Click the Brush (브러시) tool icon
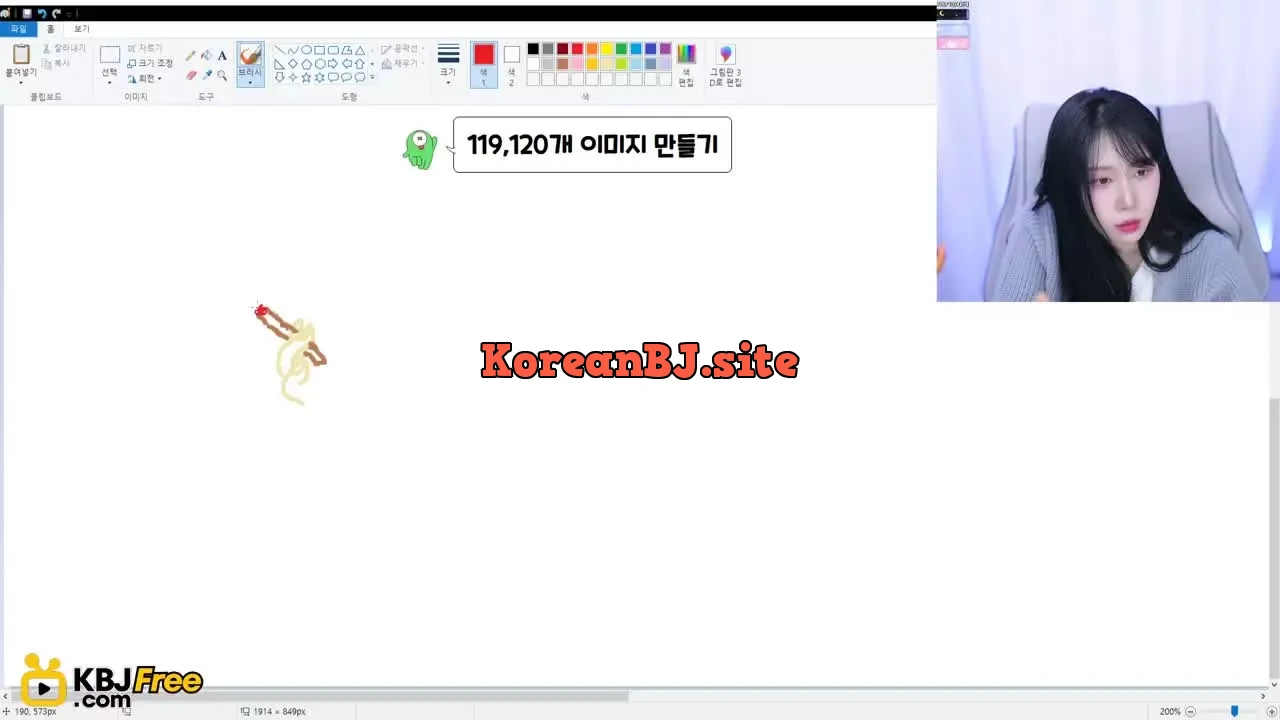Viewport: 1280px width, 720px height. point(250,55)
